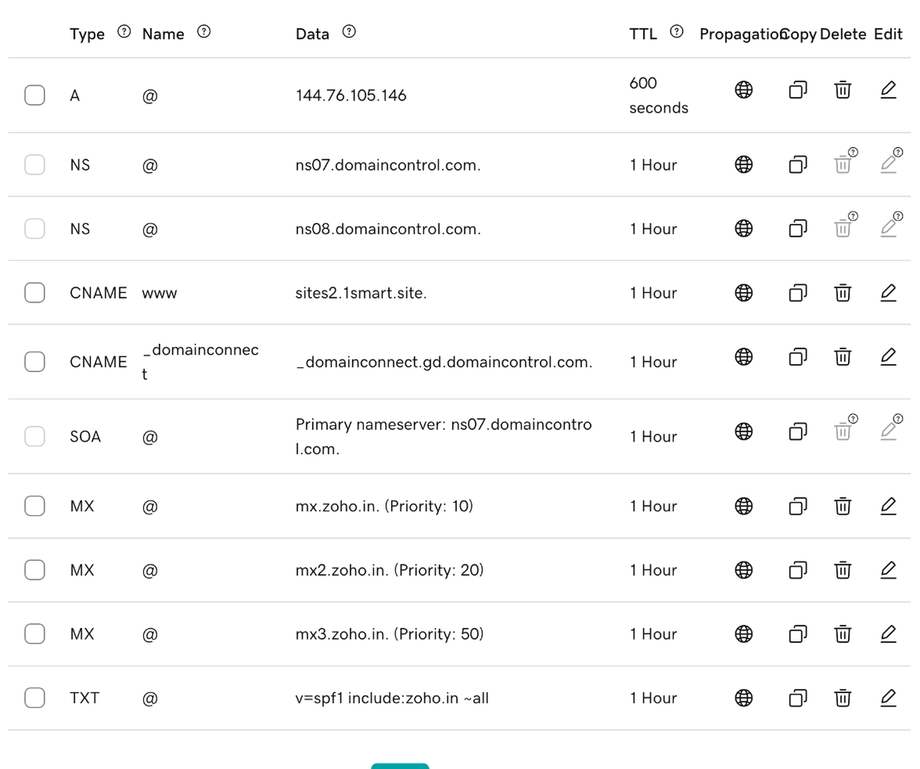Click the _domainconnect.gd.domaincontrol.com. value

point(444,362)
